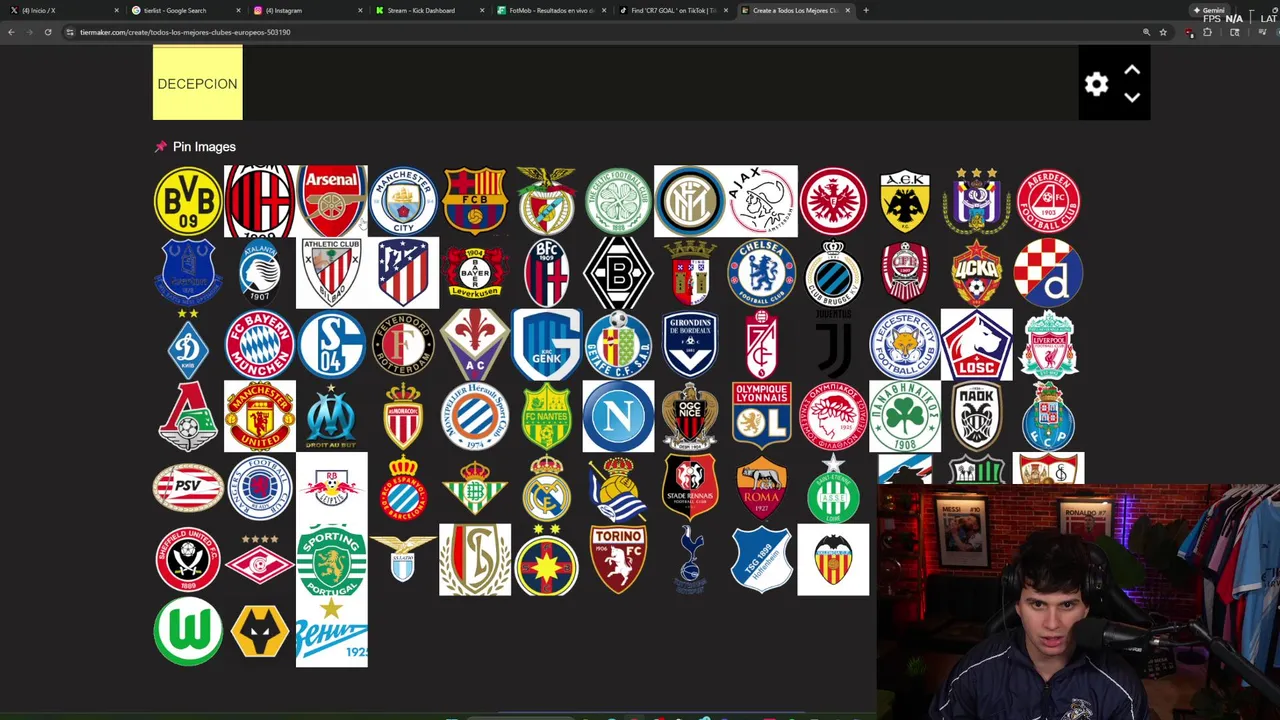
Task: Switch to the tierlist Google Search tab
Action: tap(185, 10)
